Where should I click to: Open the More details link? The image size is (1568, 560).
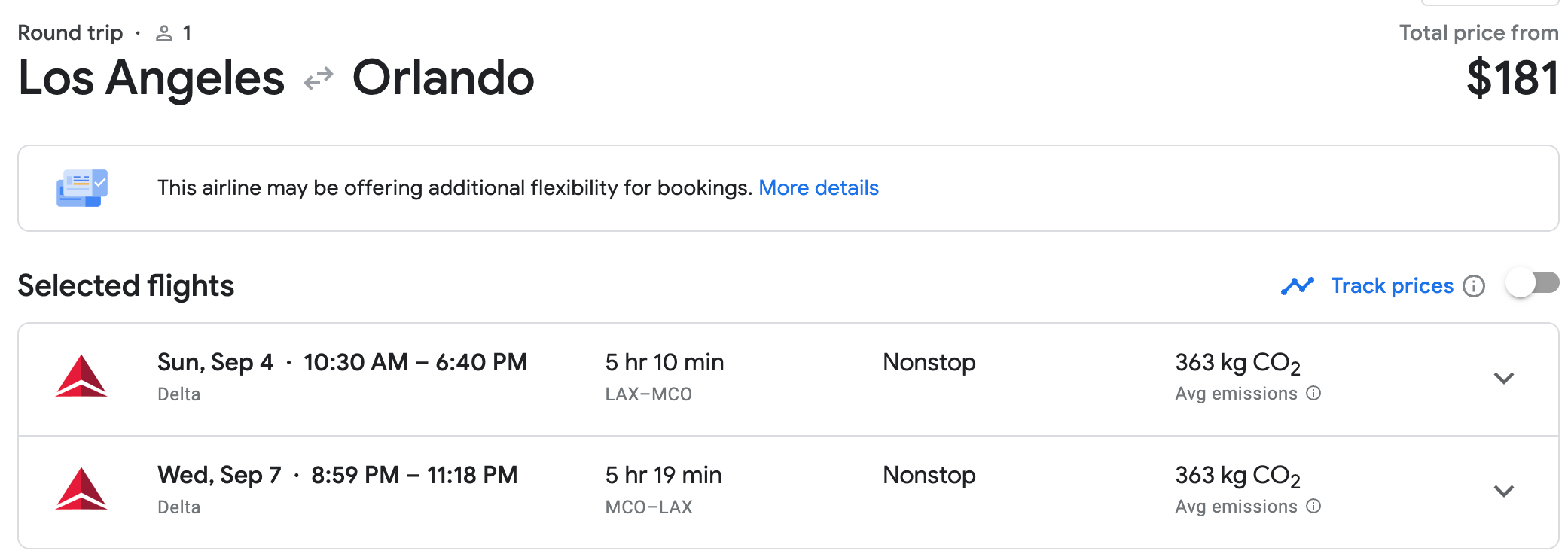[x=819, y=187]
